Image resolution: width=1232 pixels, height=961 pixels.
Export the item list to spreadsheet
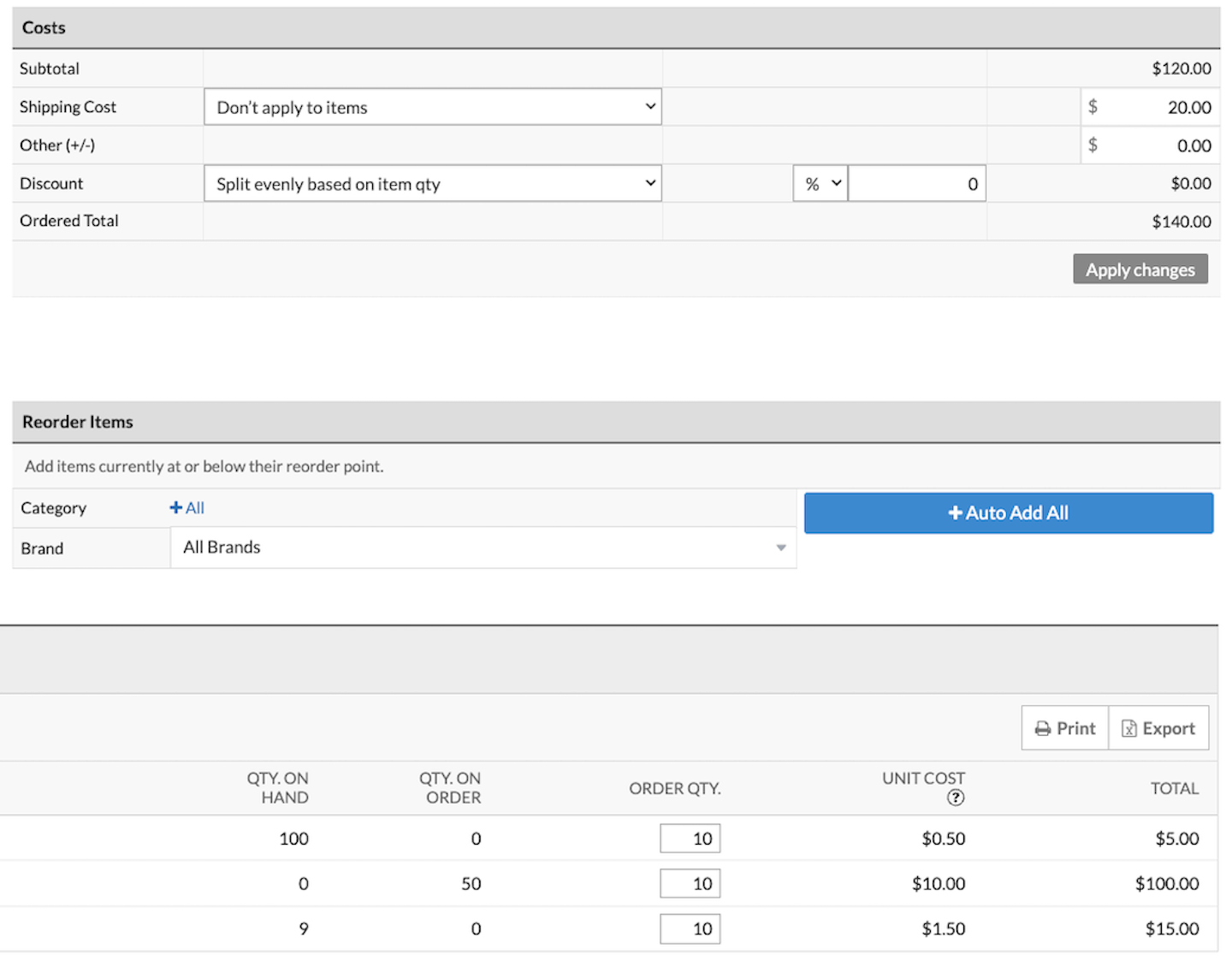point(1158,728)
